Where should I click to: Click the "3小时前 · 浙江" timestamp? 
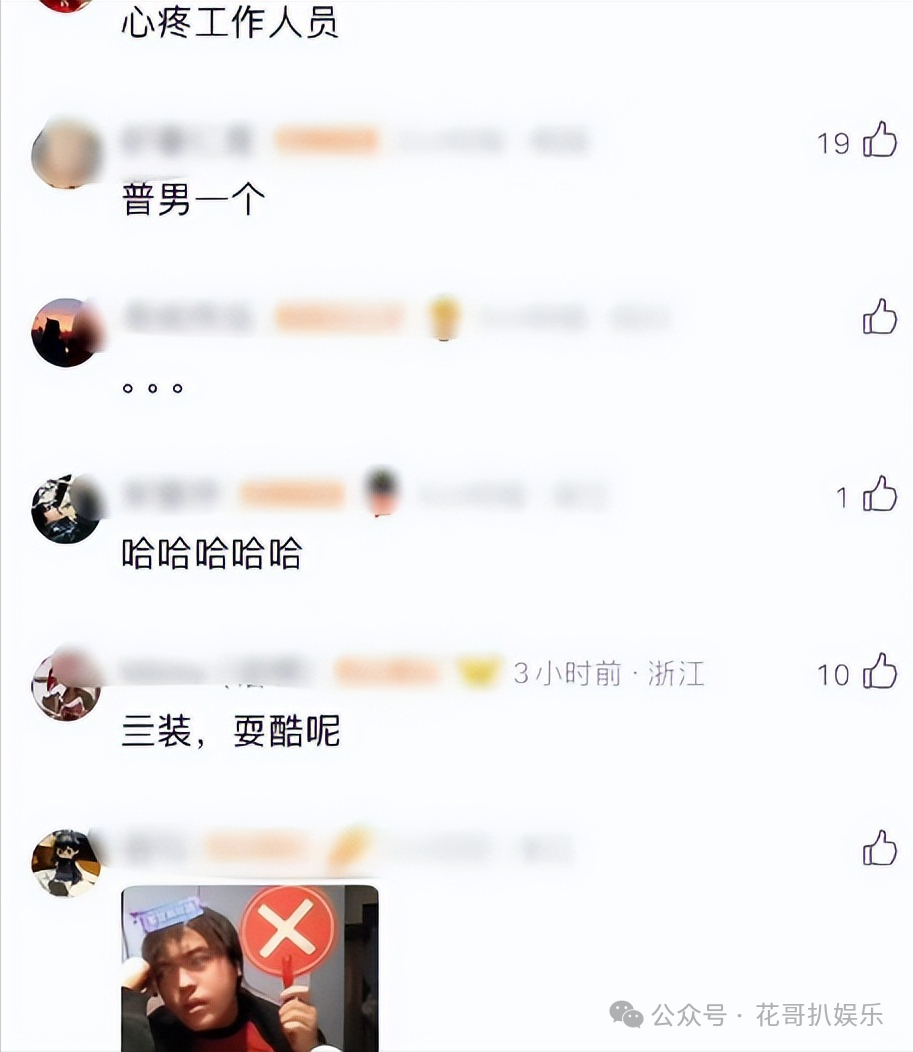[x=609, y=673]
